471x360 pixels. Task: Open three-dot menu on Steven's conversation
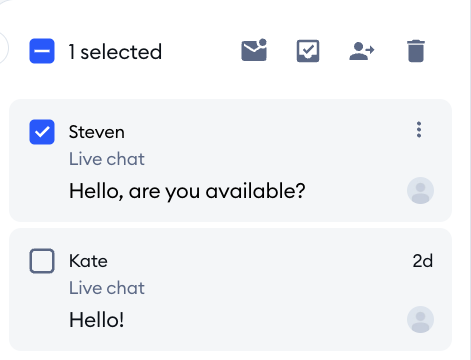click(x=419, y=130)
